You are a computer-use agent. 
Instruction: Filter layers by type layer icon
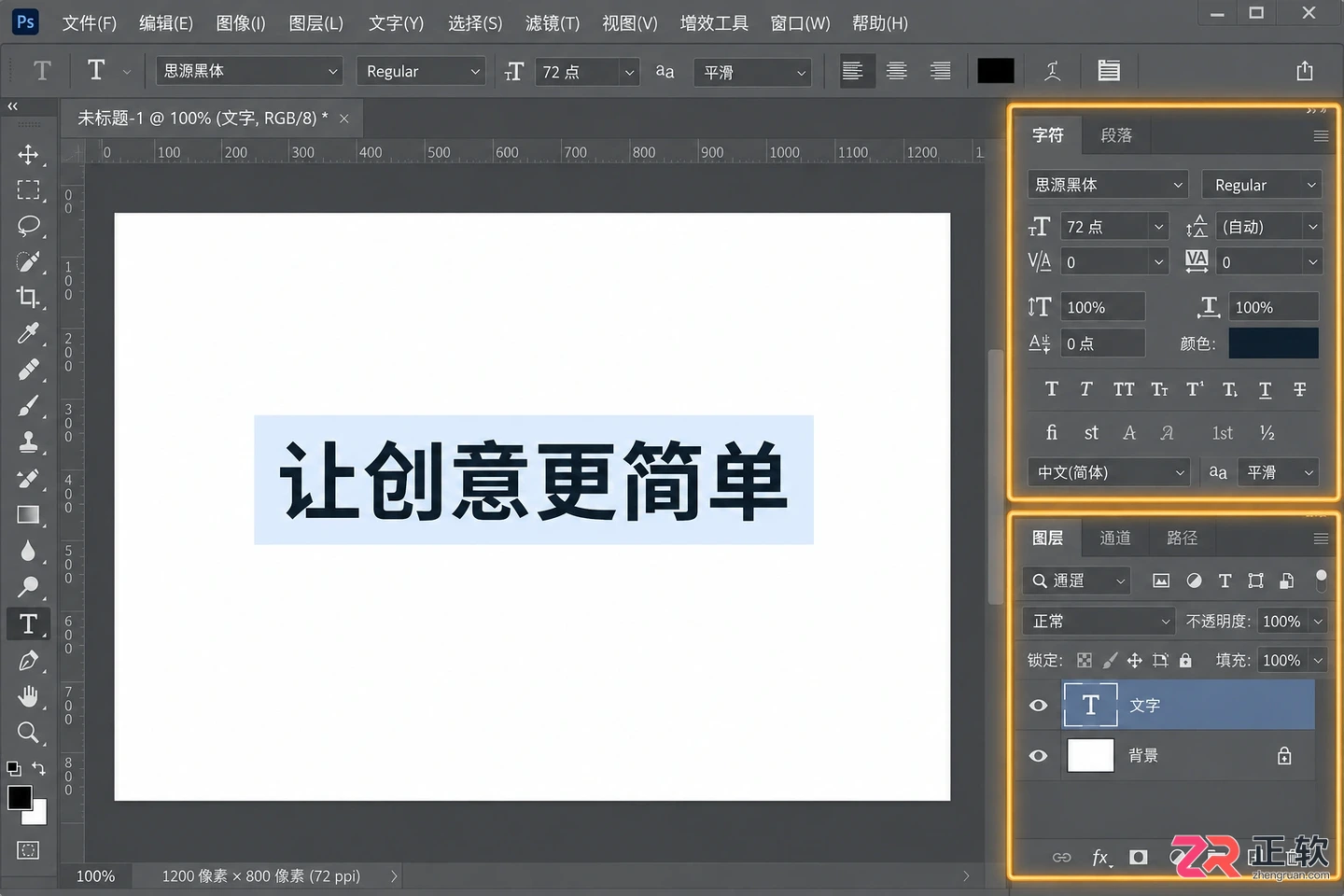[x=1225, y=581]
